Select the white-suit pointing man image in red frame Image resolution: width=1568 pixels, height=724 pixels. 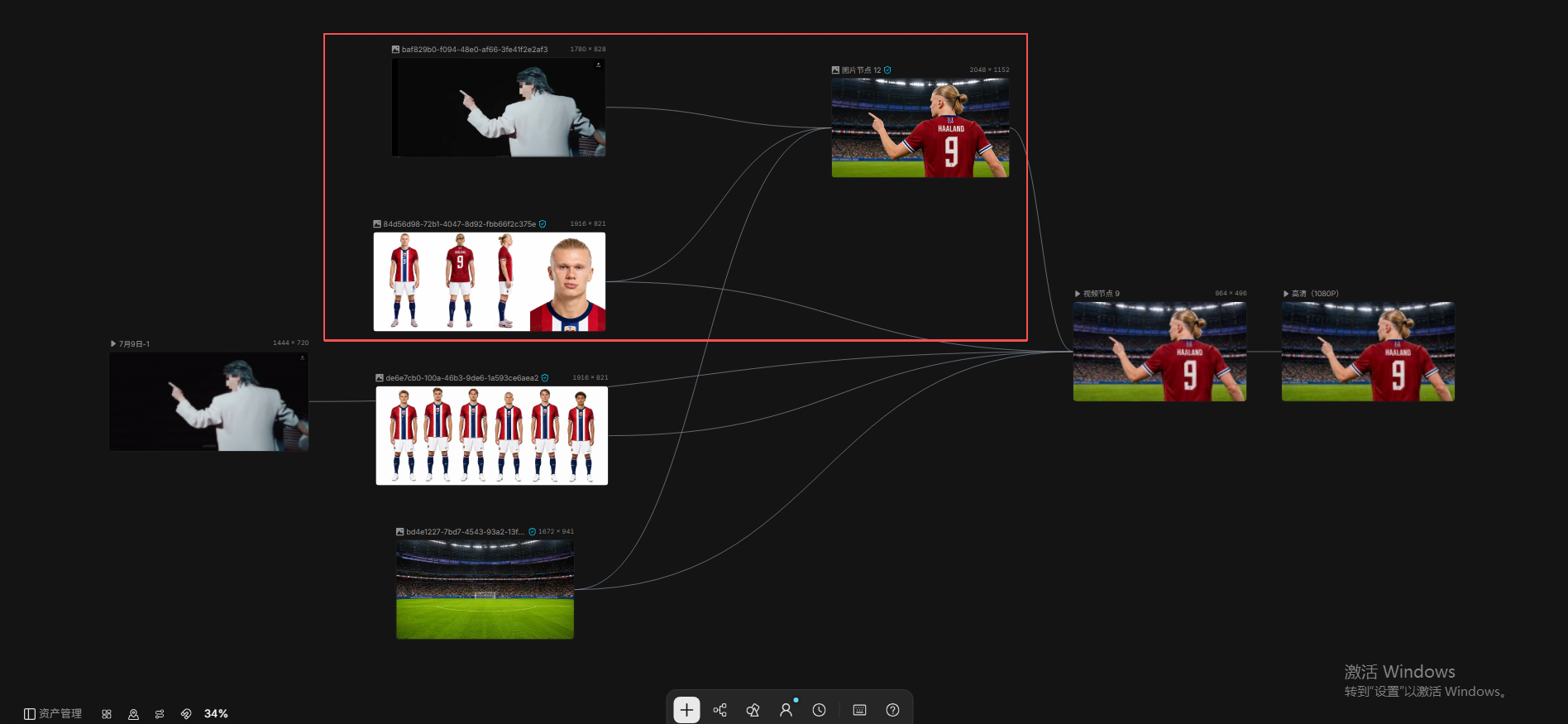(x=499, y=108)
